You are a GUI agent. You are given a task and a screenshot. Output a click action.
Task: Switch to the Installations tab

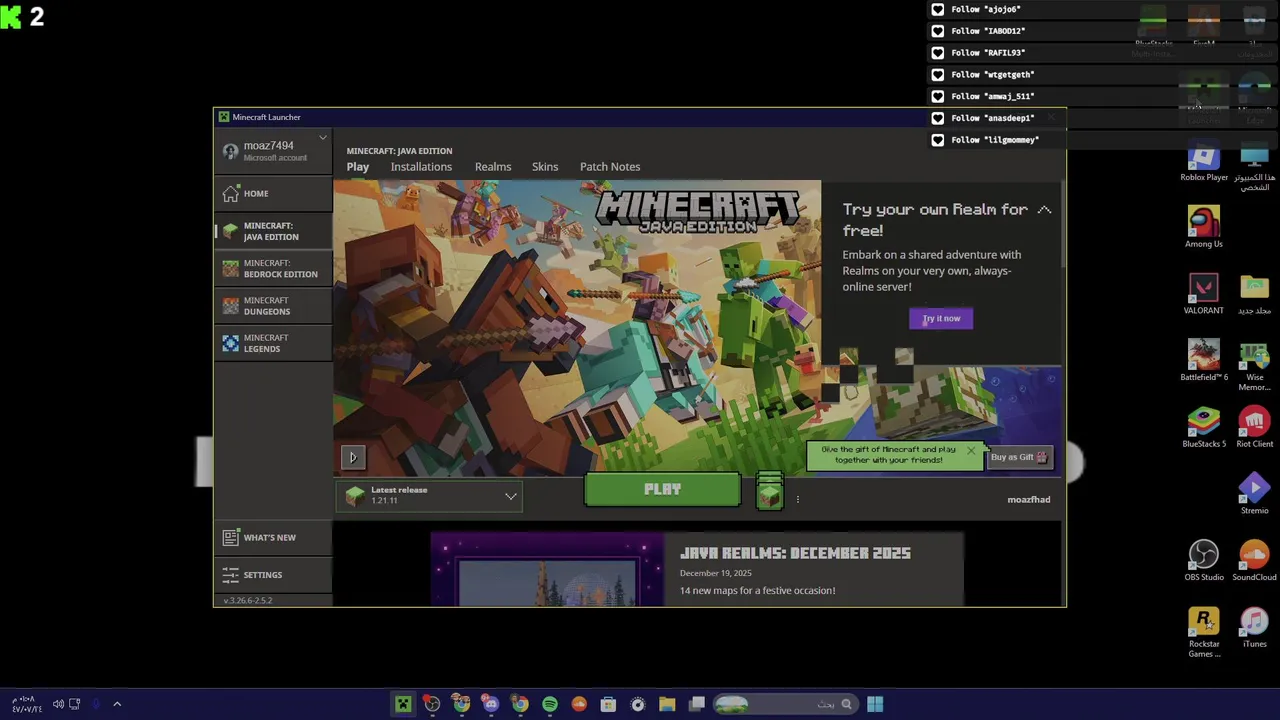(x=421, y=167)
